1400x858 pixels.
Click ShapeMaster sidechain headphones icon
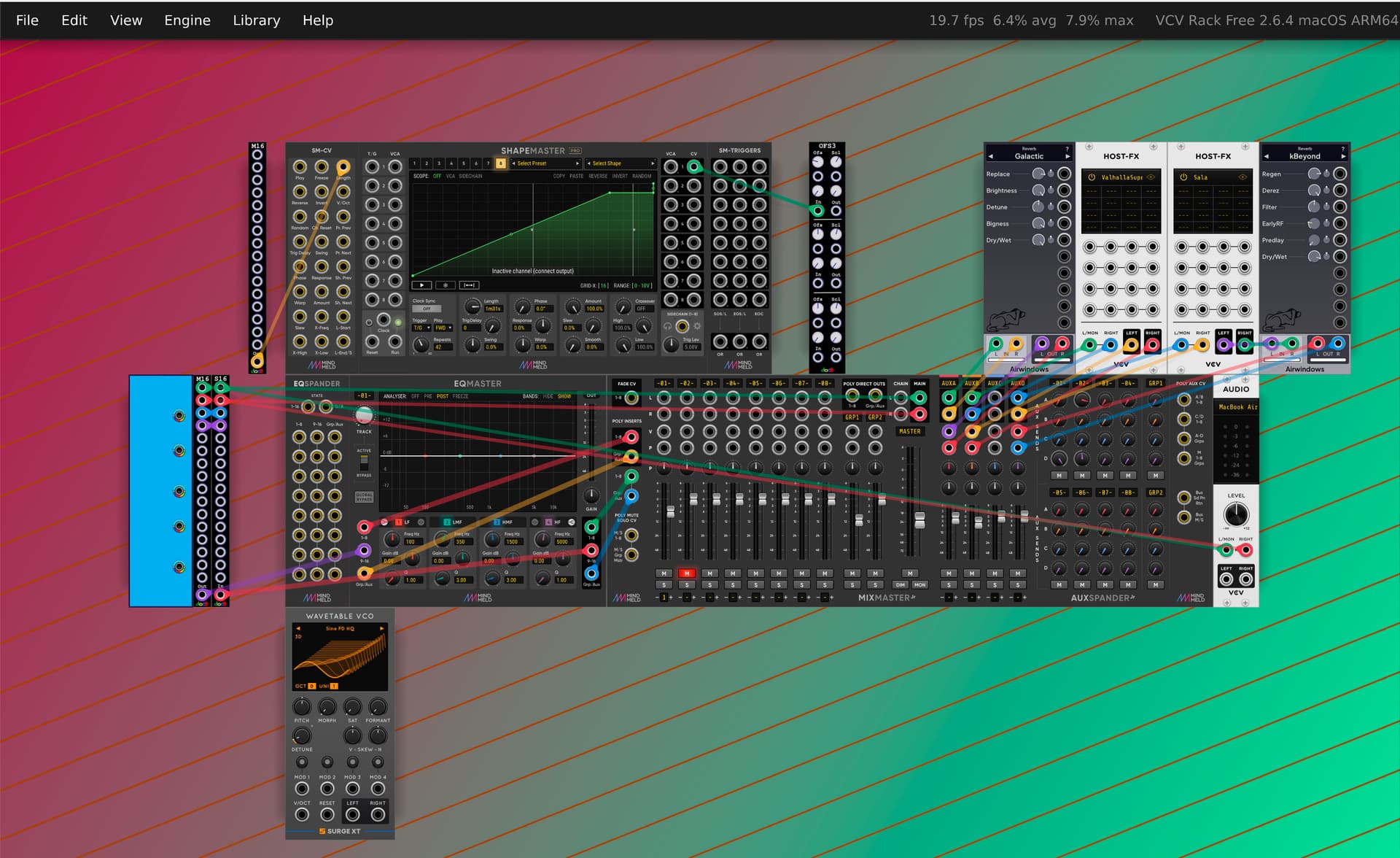point(666,326)
